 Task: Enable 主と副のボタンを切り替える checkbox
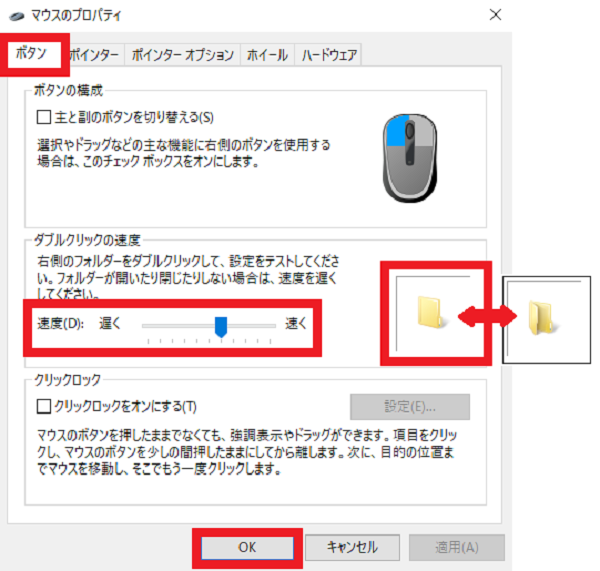point(44,117)
